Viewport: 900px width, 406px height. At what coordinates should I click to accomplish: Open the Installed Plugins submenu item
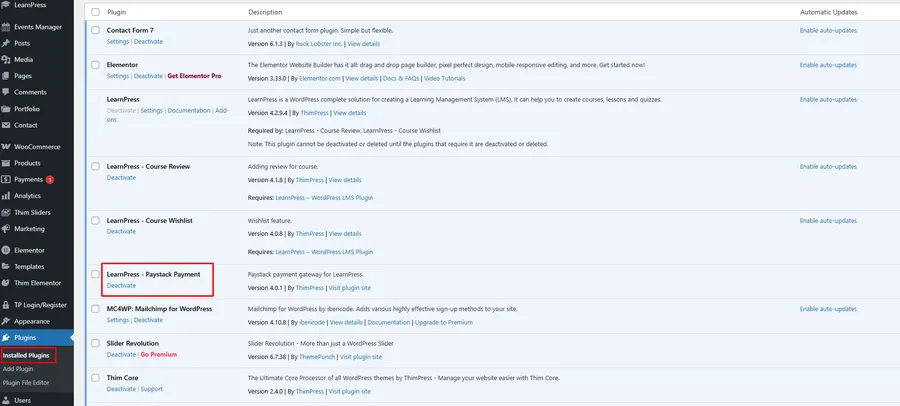(x=27, y=355)
